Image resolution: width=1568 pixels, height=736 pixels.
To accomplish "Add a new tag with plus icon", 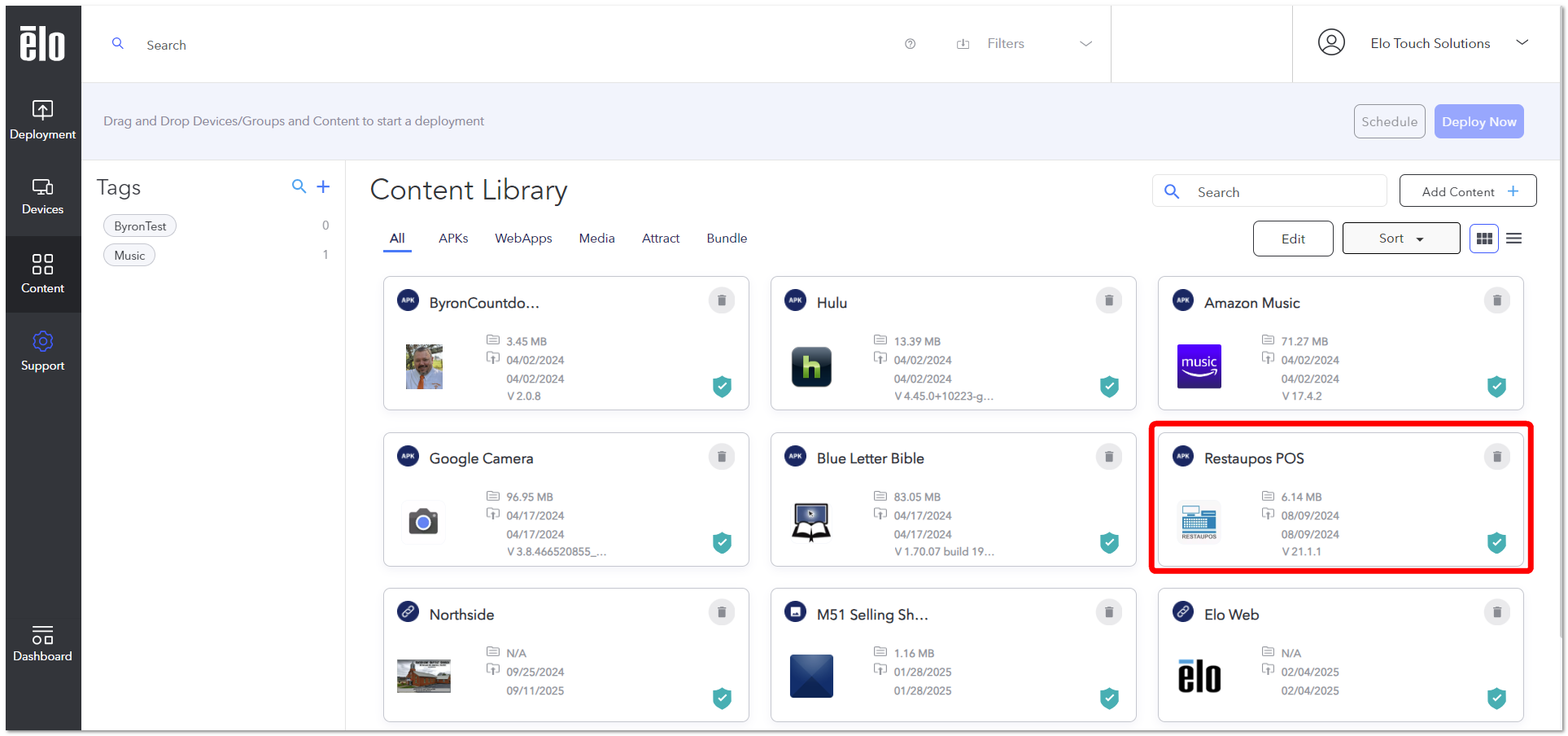I will [323, 186].
